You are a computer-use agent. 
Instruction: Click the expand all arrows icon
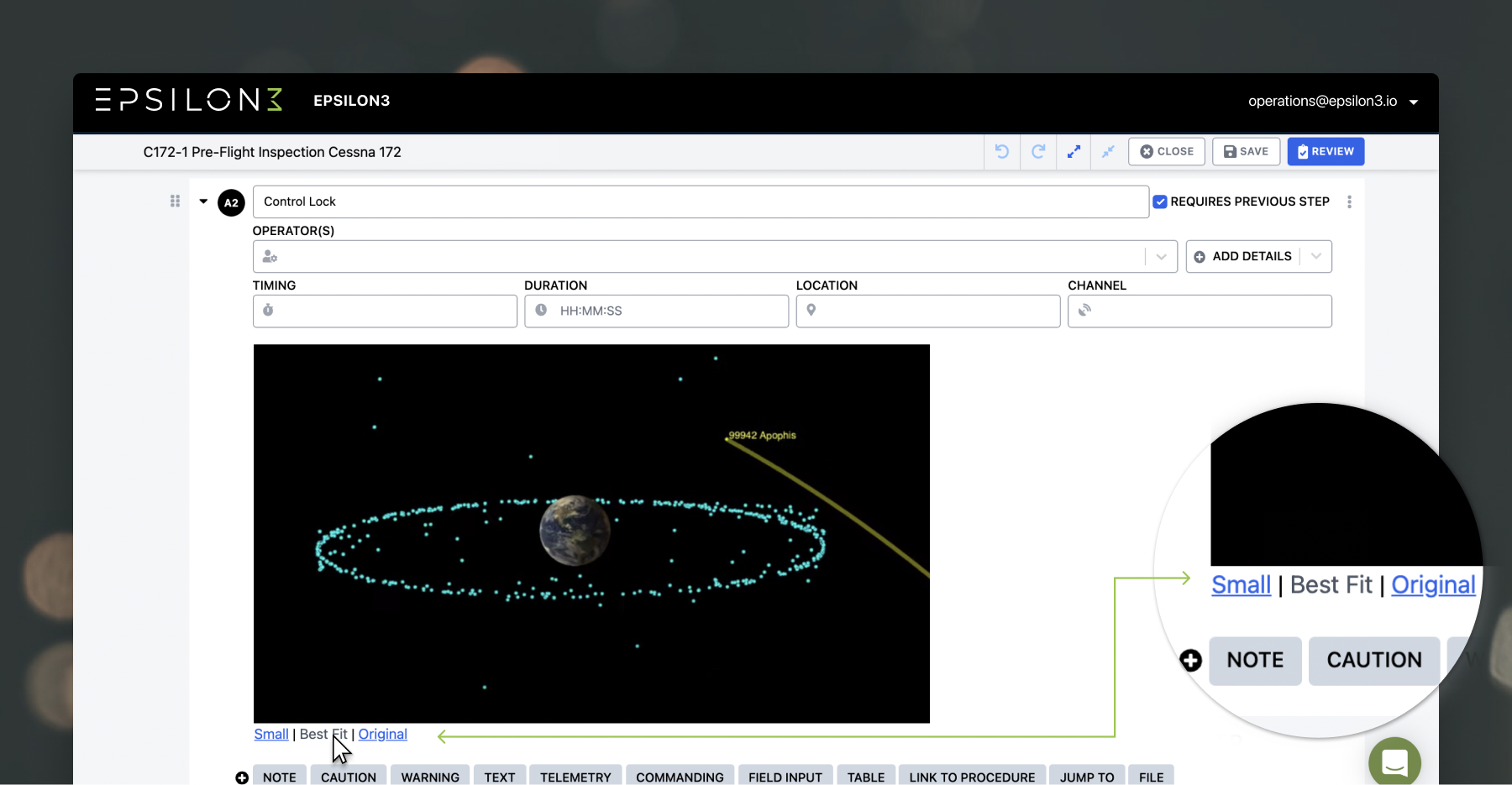click(x=1074, y=152)
